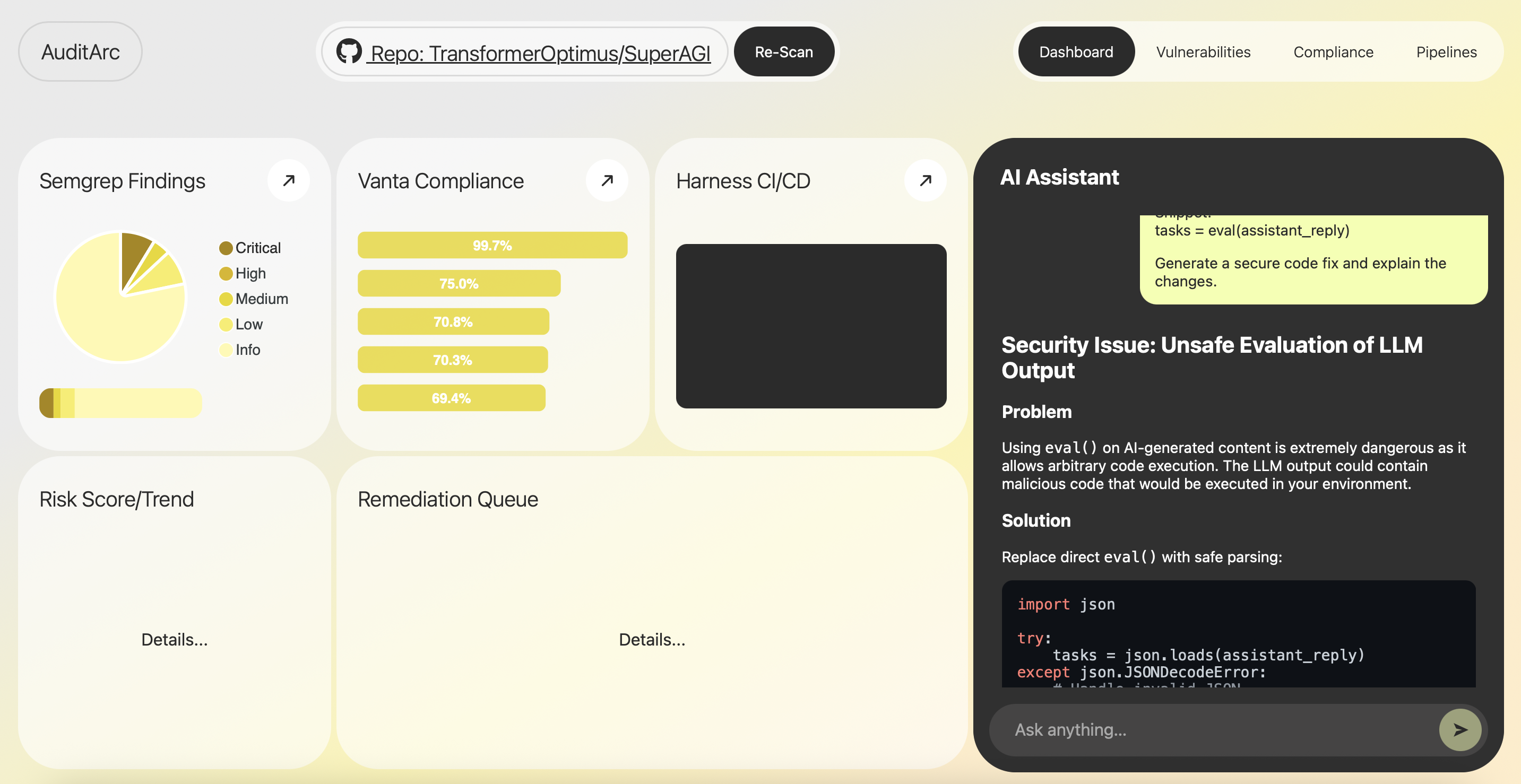Toggle Critical legend dot
Screen dimensions: 1521x784
tap(226, 248)
